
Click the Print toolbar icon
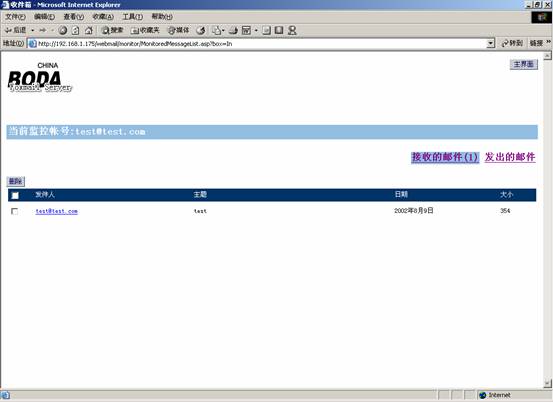click(233, 31)
